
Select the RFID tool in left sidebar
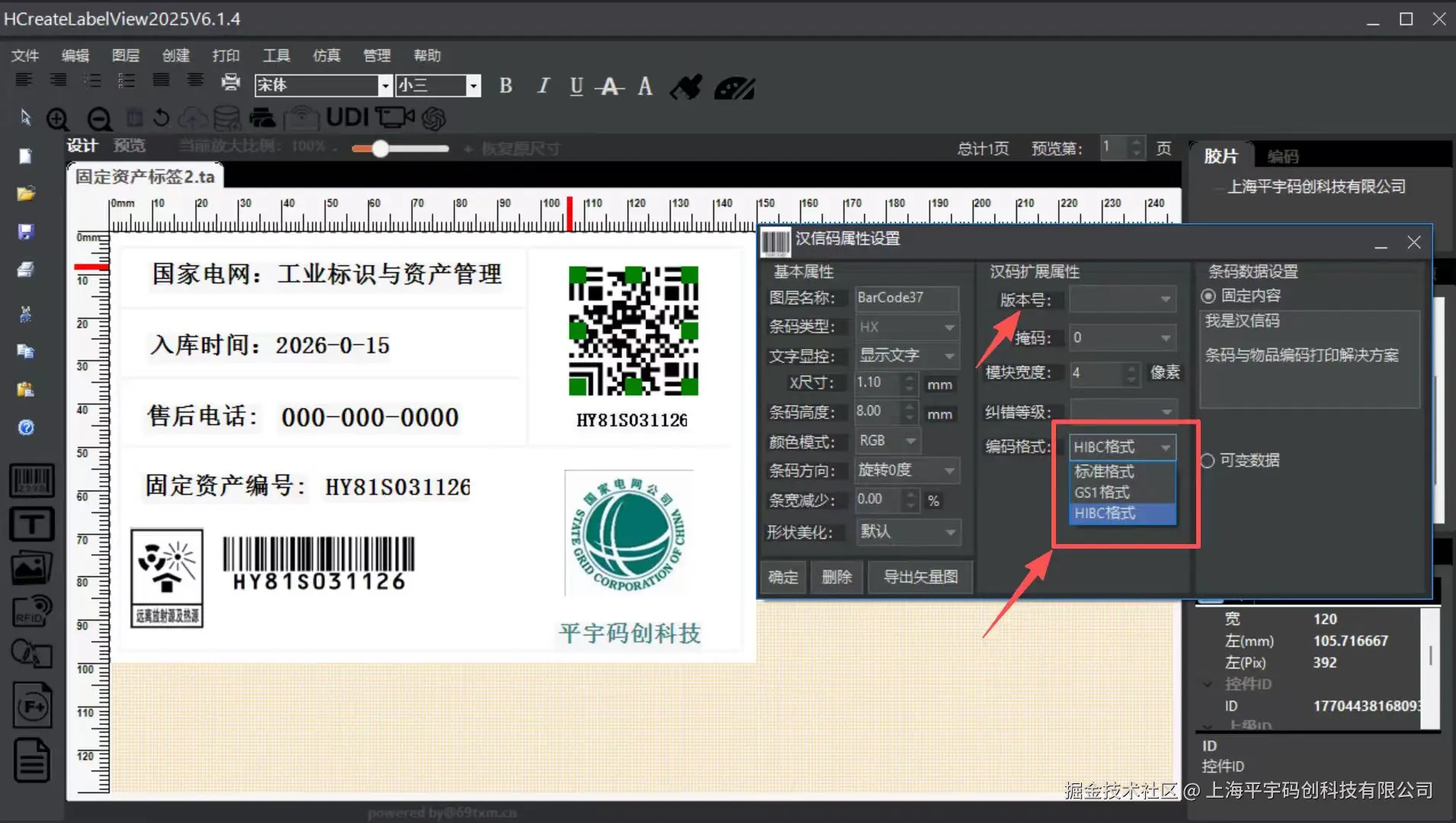click(x=31, y=611)
